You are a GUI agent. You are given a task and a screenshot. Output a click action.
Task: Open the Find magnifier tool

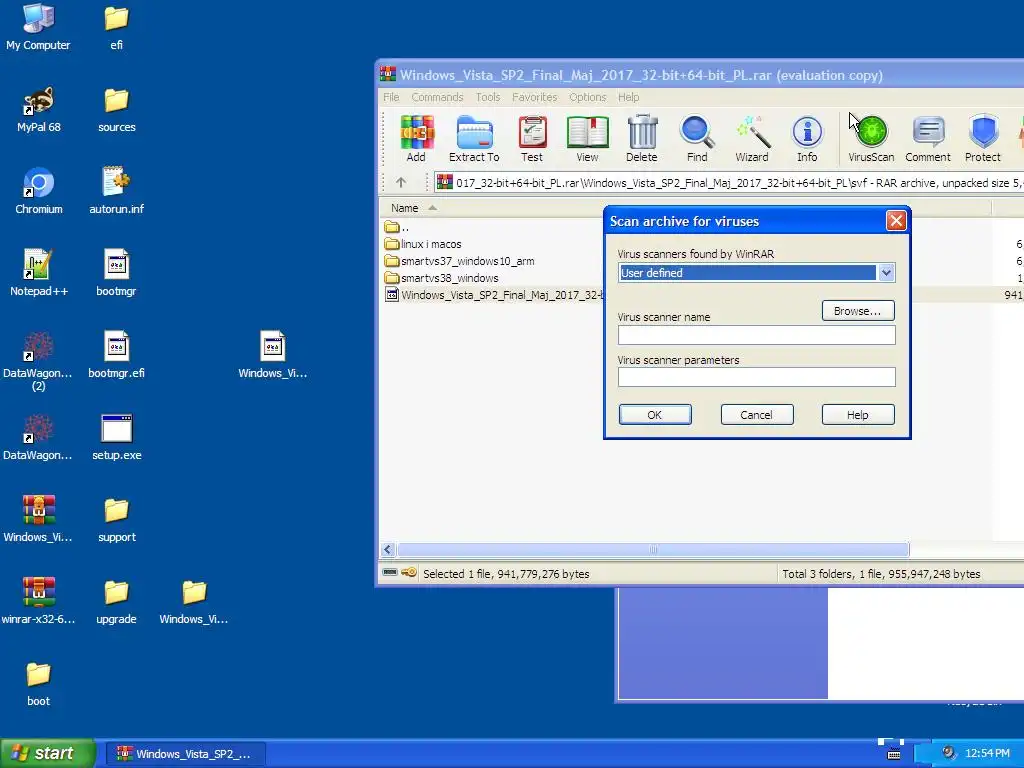click(x=697, y=138)
